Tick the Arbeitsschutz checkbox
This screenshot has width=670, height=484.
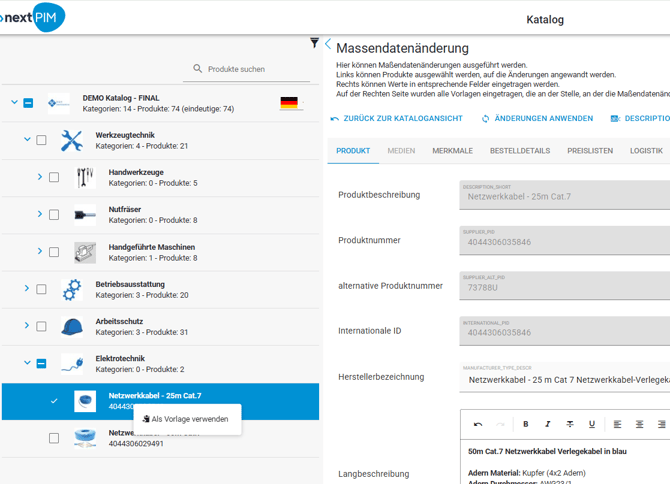(x=41, y=326)
